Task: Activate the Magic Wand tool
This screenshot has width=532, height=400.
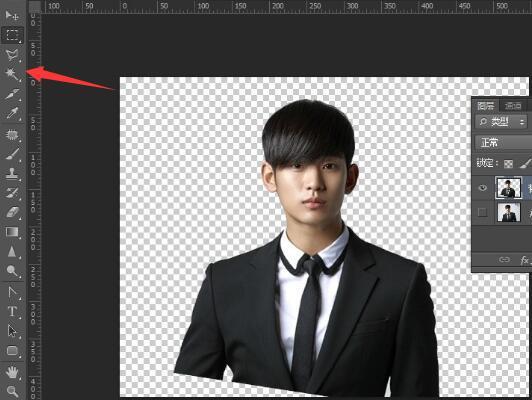Action: point(12,74)
